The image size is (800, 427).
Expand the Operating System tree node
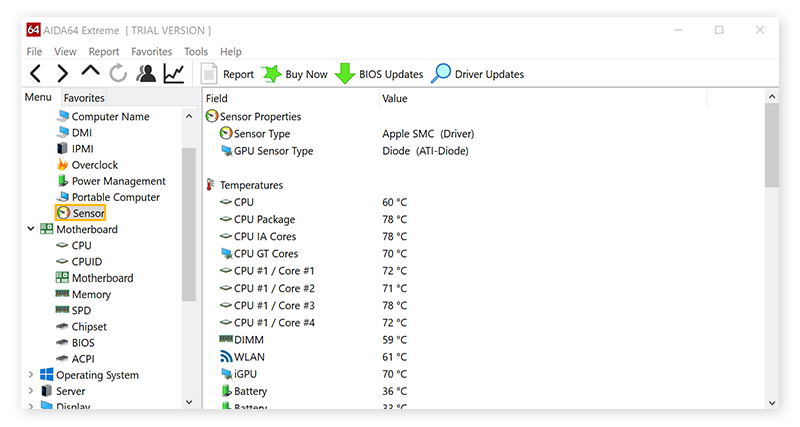pos(31,375)
